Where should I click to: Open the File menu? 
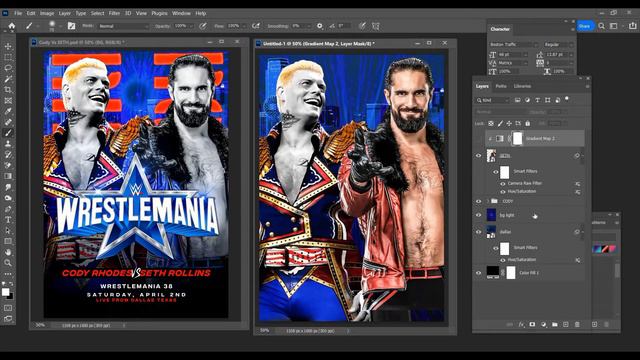tap(18, 13)
